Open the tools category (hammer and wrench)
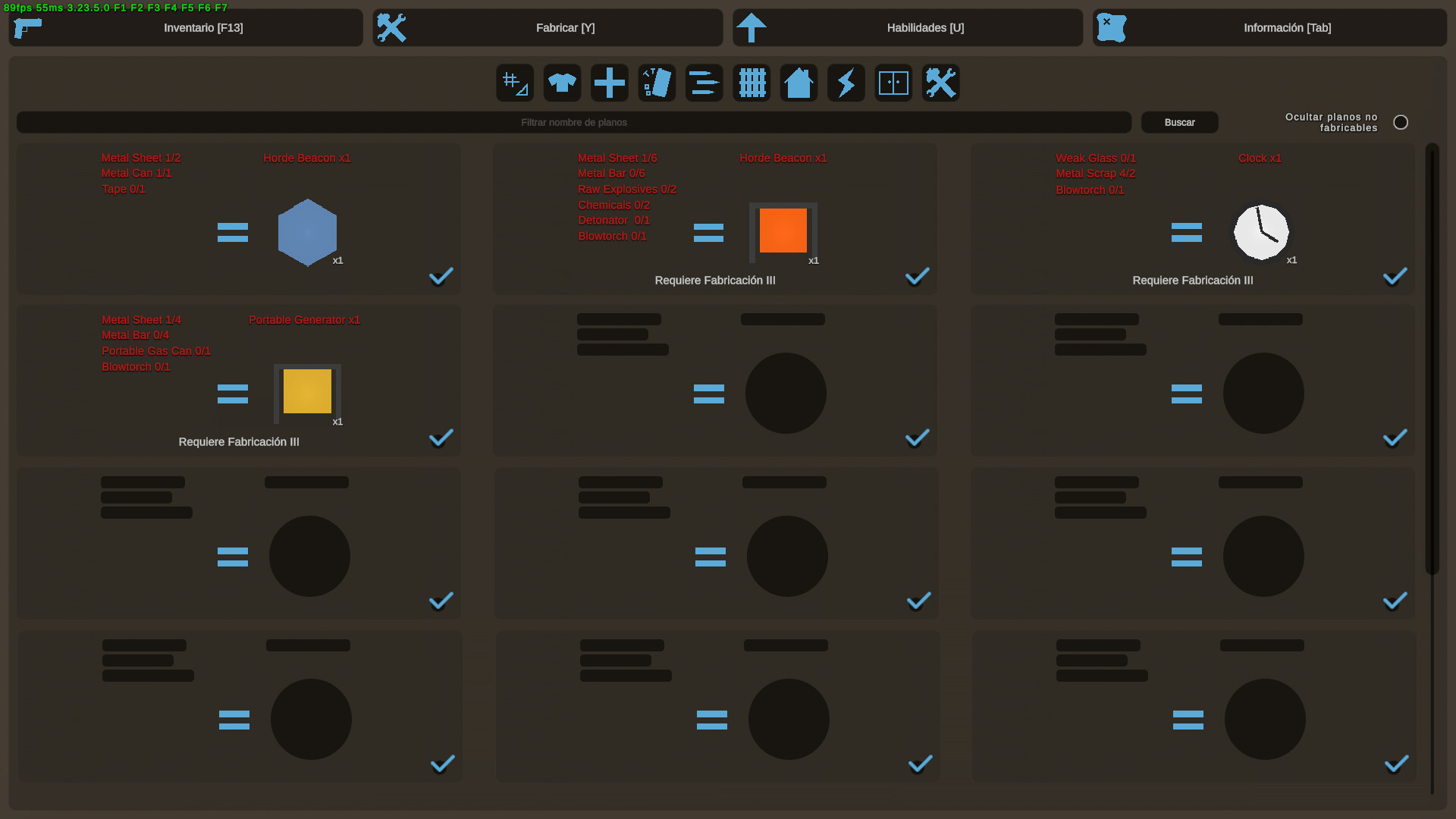The width and height of the screenshot is (1456, 819). [x=940, y=83]
